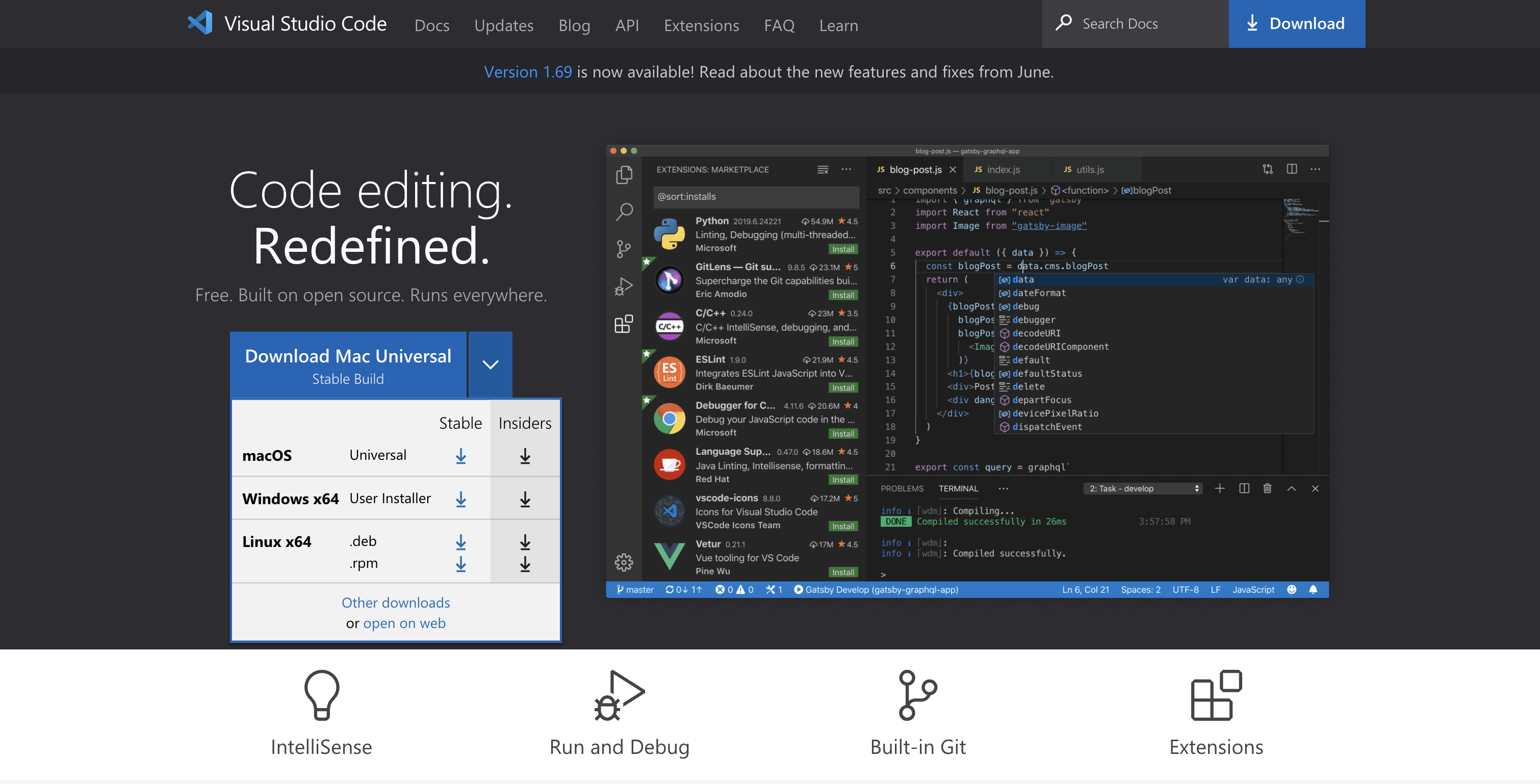This screenshot has width=1540, height=784.
Task: Expand the download options chevron button
Action: tap(490, 364)
